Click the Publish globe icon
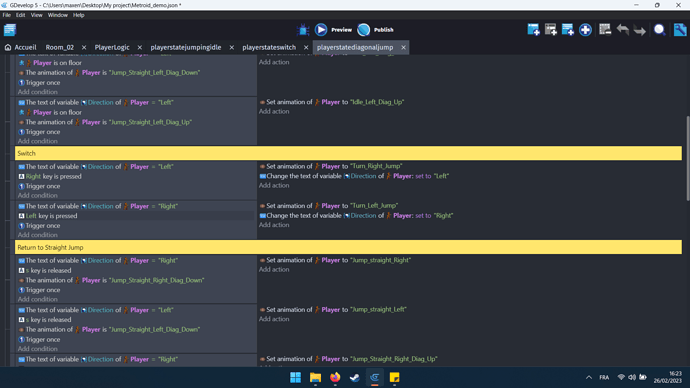 (x=363, y=30)
